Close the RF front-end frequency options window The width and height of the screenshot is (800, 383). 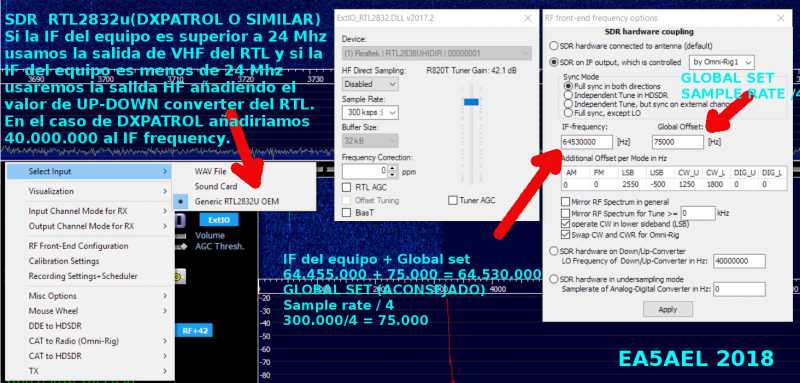pyautogui.click(x=781, y=18)
